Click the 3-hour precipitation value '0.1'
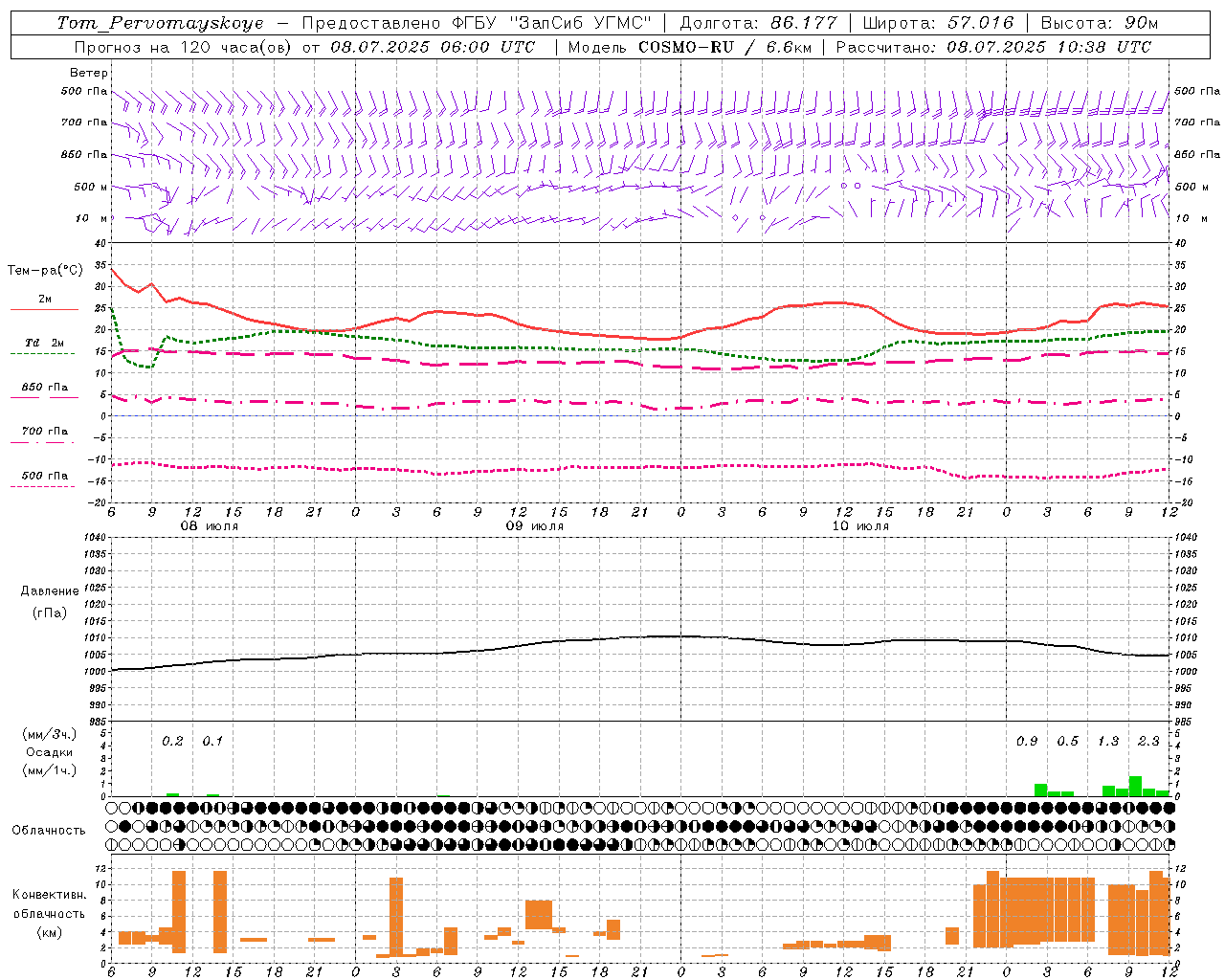Screen dimensions: 1225x980 point(212,741)
